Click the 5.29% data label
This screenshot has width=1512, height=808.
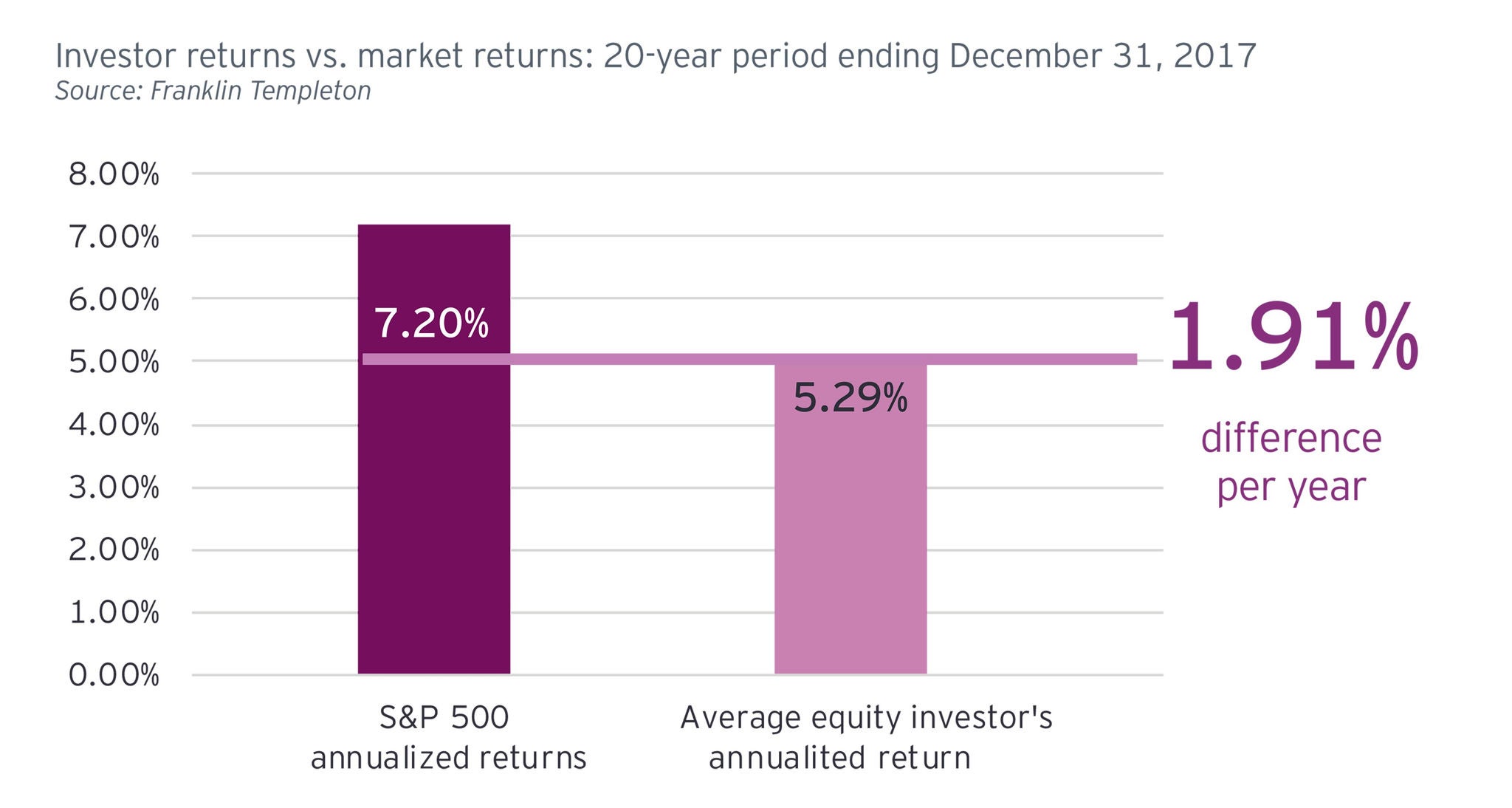point(850,398)
